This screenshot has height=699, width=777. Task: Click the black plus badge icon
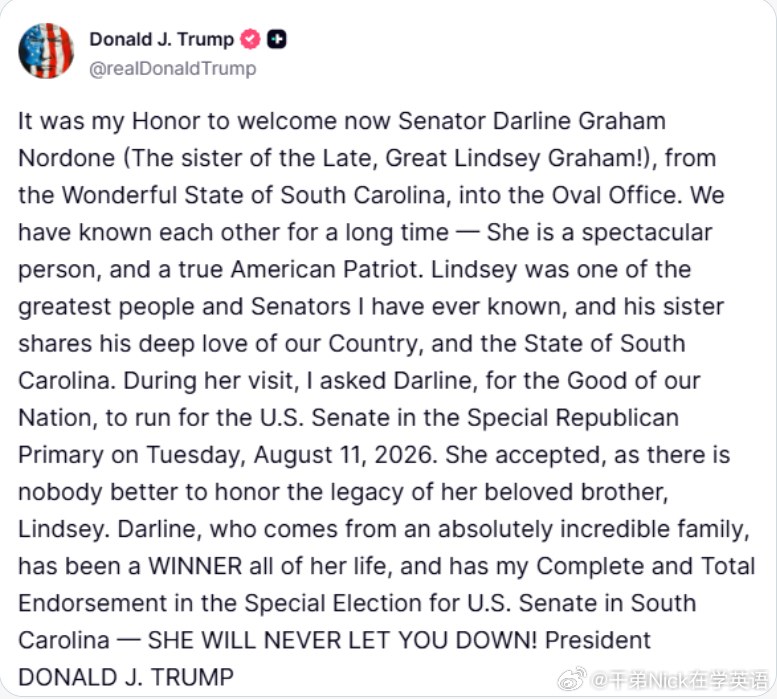[277, 39]
